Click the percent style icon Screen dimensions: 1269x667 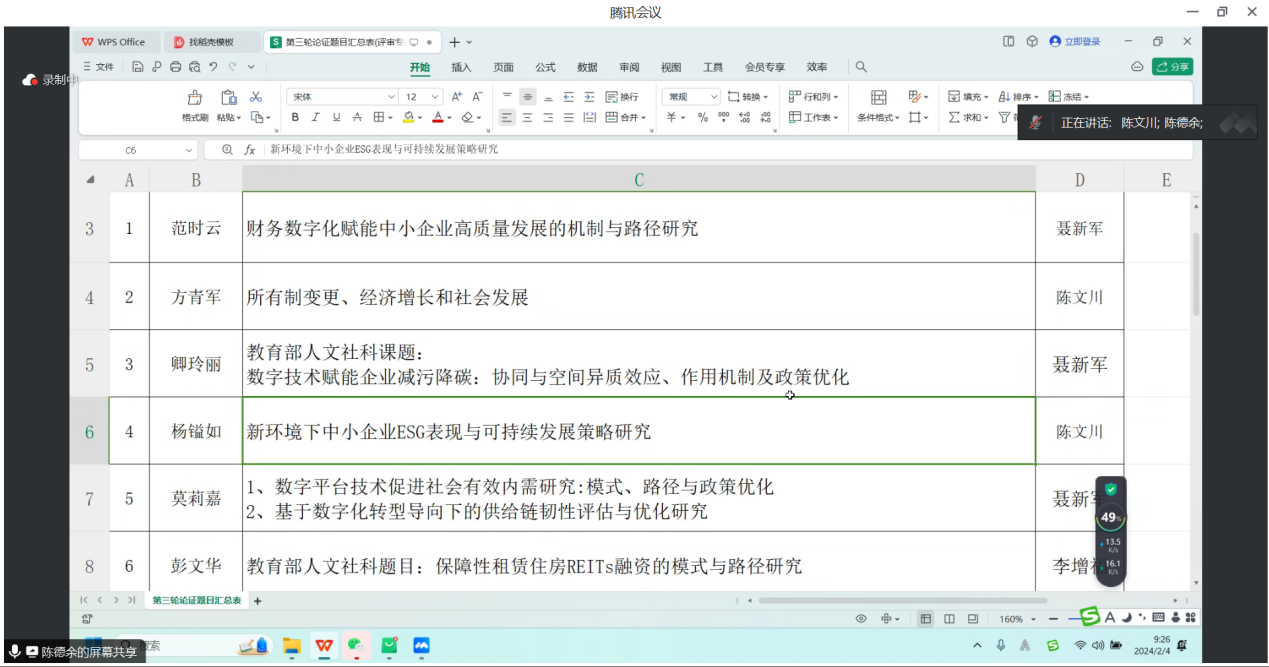pyautogui.click(x=701, y=118)
